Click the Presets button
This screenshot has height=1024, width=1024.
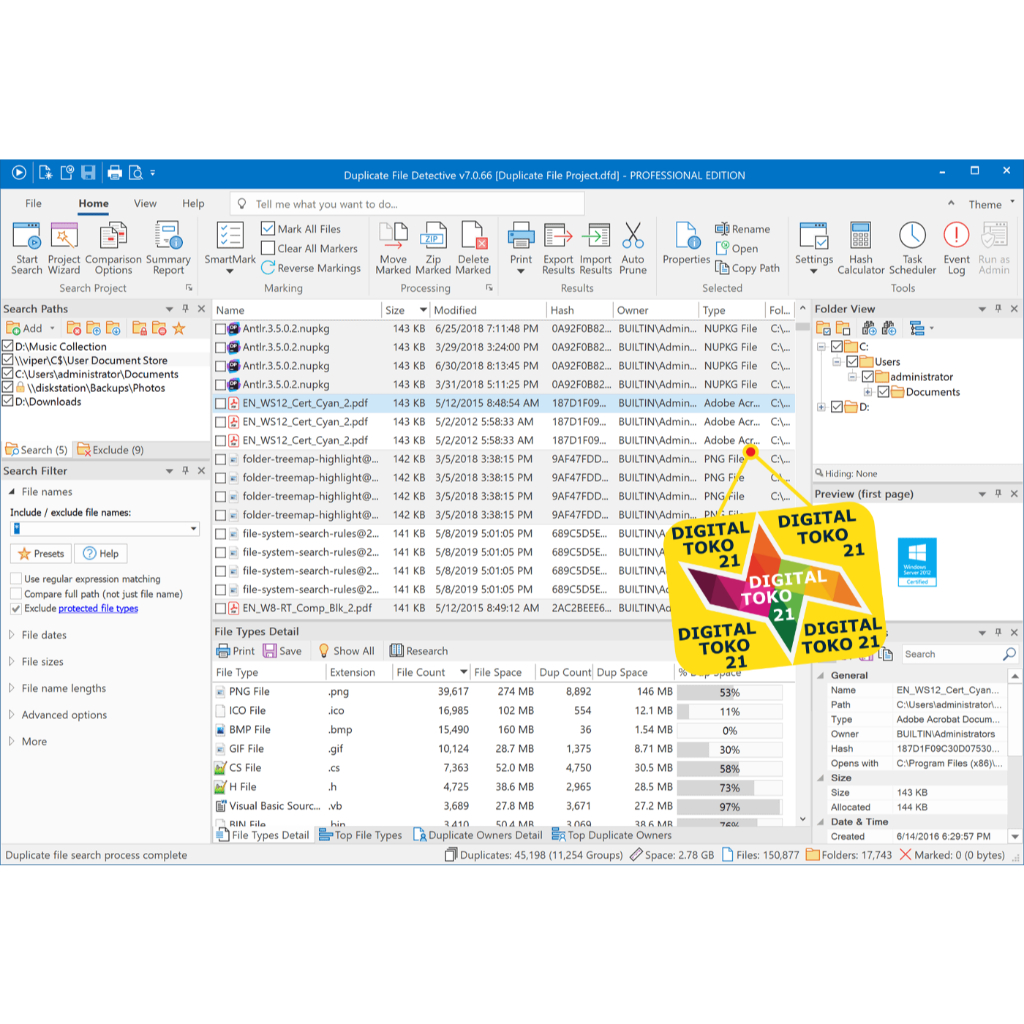click(41, 554)
